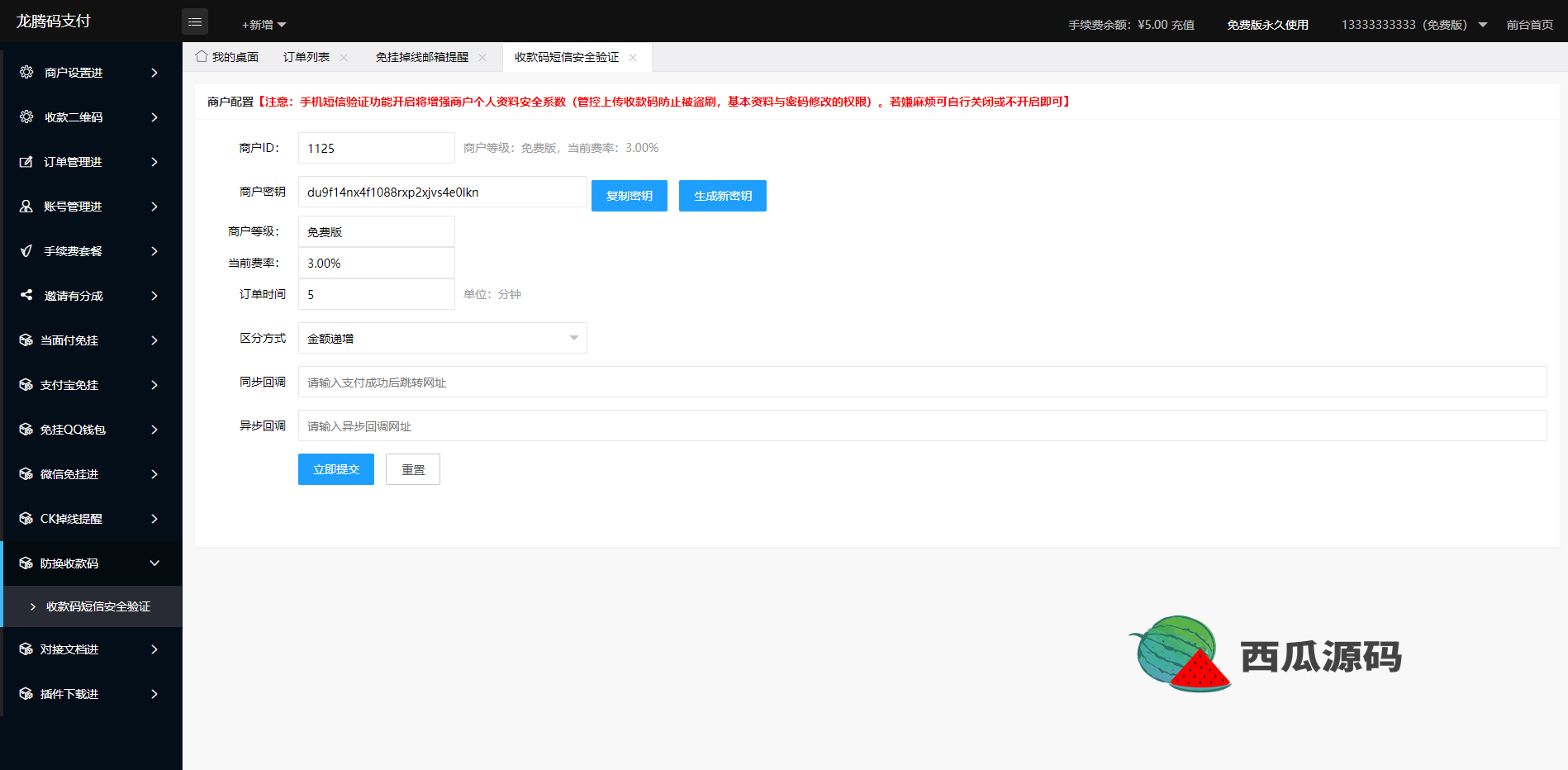Click the user icon beside 账号管理进
The image size is (1568, 770).
coord(26,207)
